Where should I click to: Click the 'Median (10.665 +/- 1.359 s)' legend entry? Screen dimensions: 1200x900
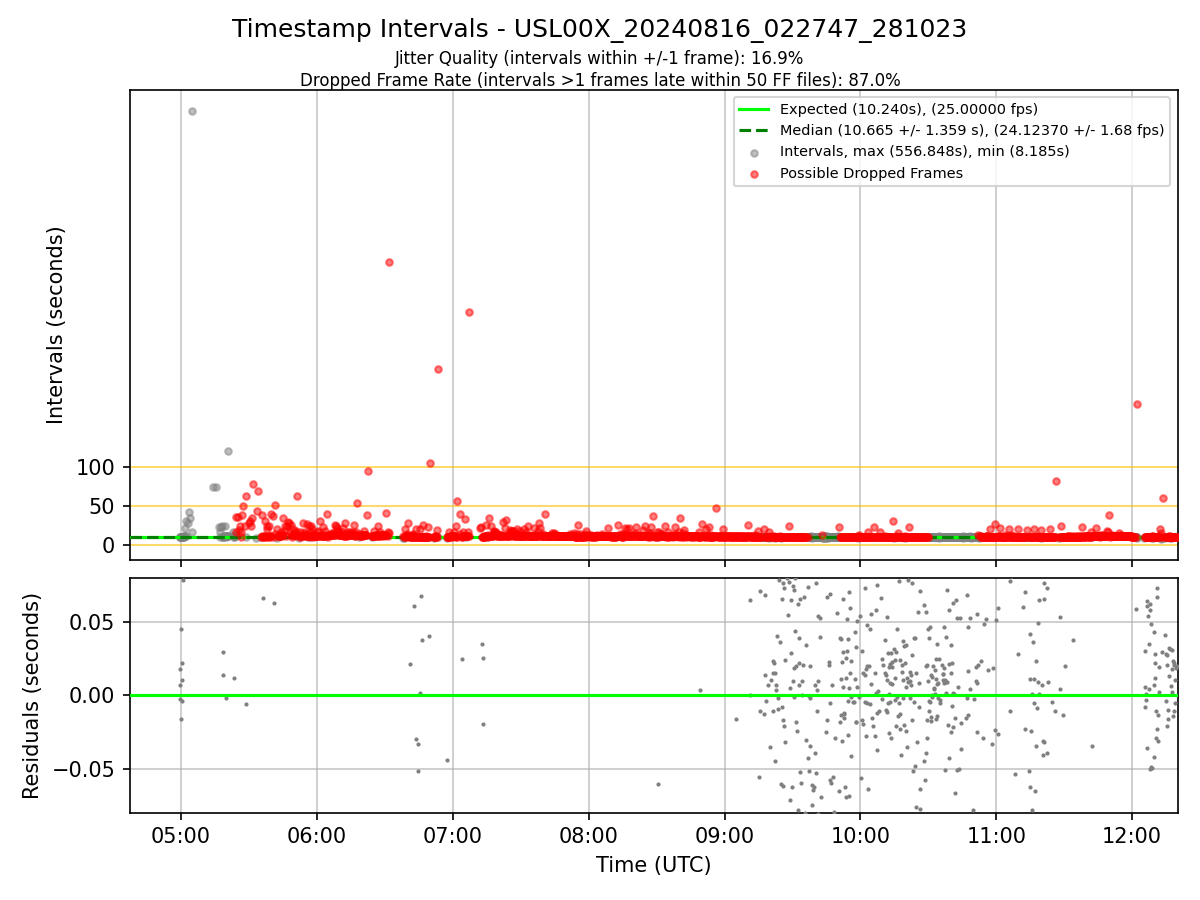(x=972, y=130)
